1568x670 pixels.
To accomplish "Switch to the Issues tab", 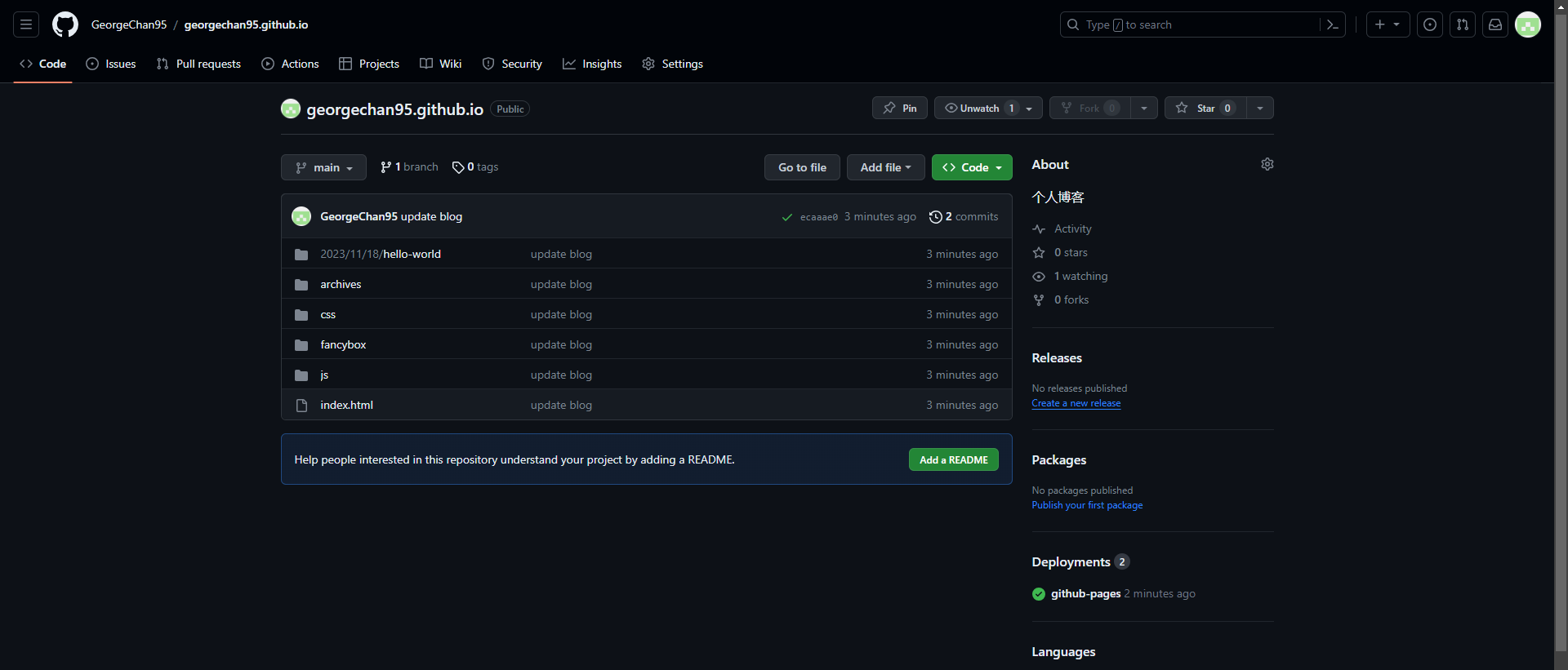I will [x=111, y=64].
